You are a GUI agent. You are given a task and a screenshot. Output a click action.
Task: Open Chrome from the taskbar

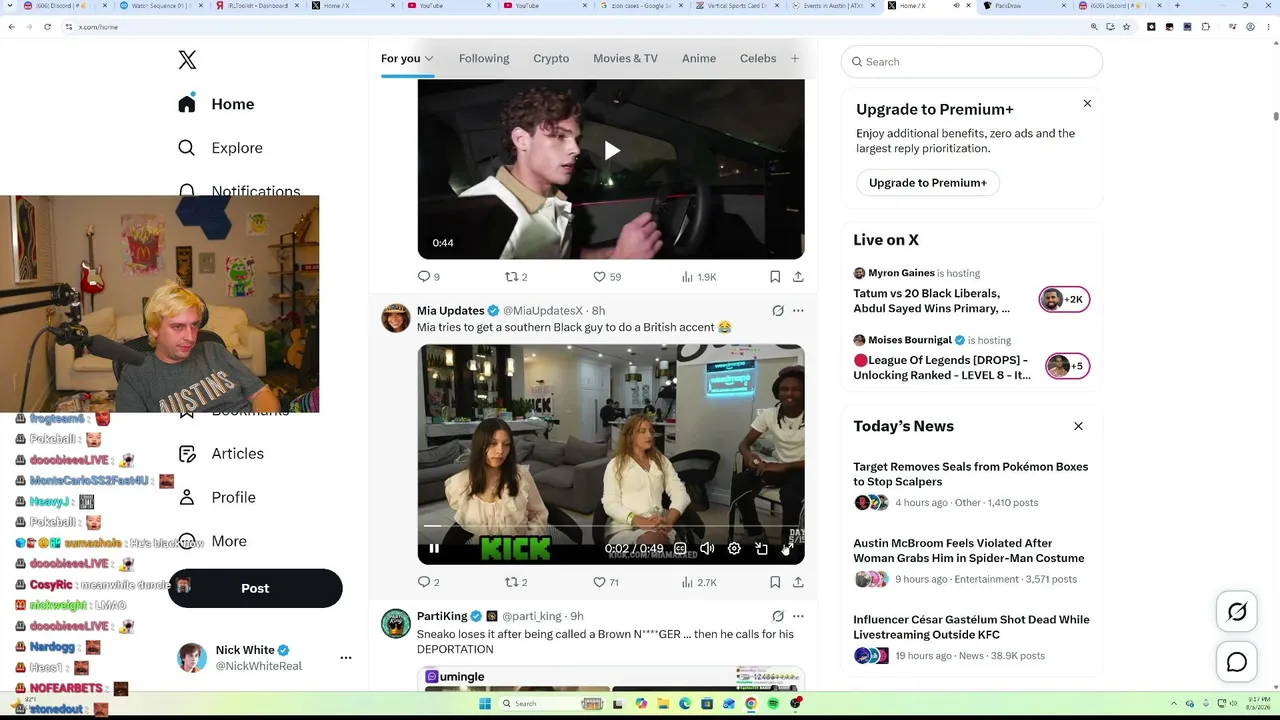coord(751,704)
